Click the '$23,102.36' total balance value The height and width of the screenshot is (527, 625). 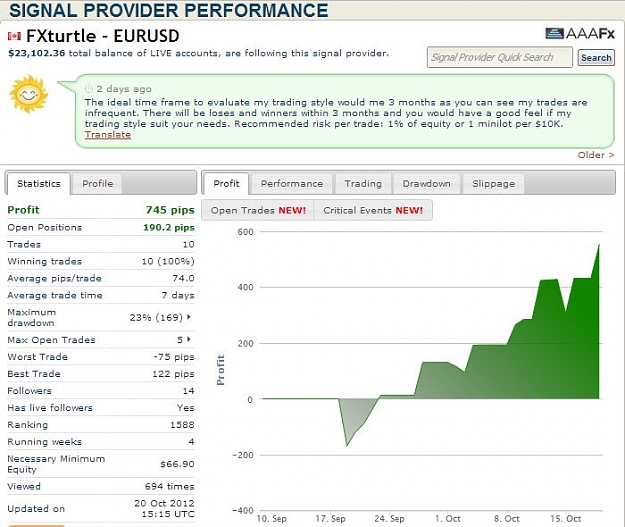coord(36,53)
